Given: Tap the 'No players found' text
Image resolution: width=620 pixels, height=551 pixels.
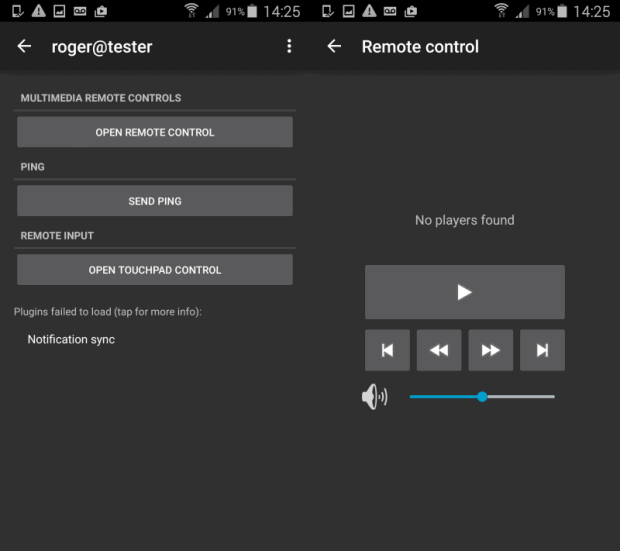Looking at the screenshot, I should pos(464,220).
